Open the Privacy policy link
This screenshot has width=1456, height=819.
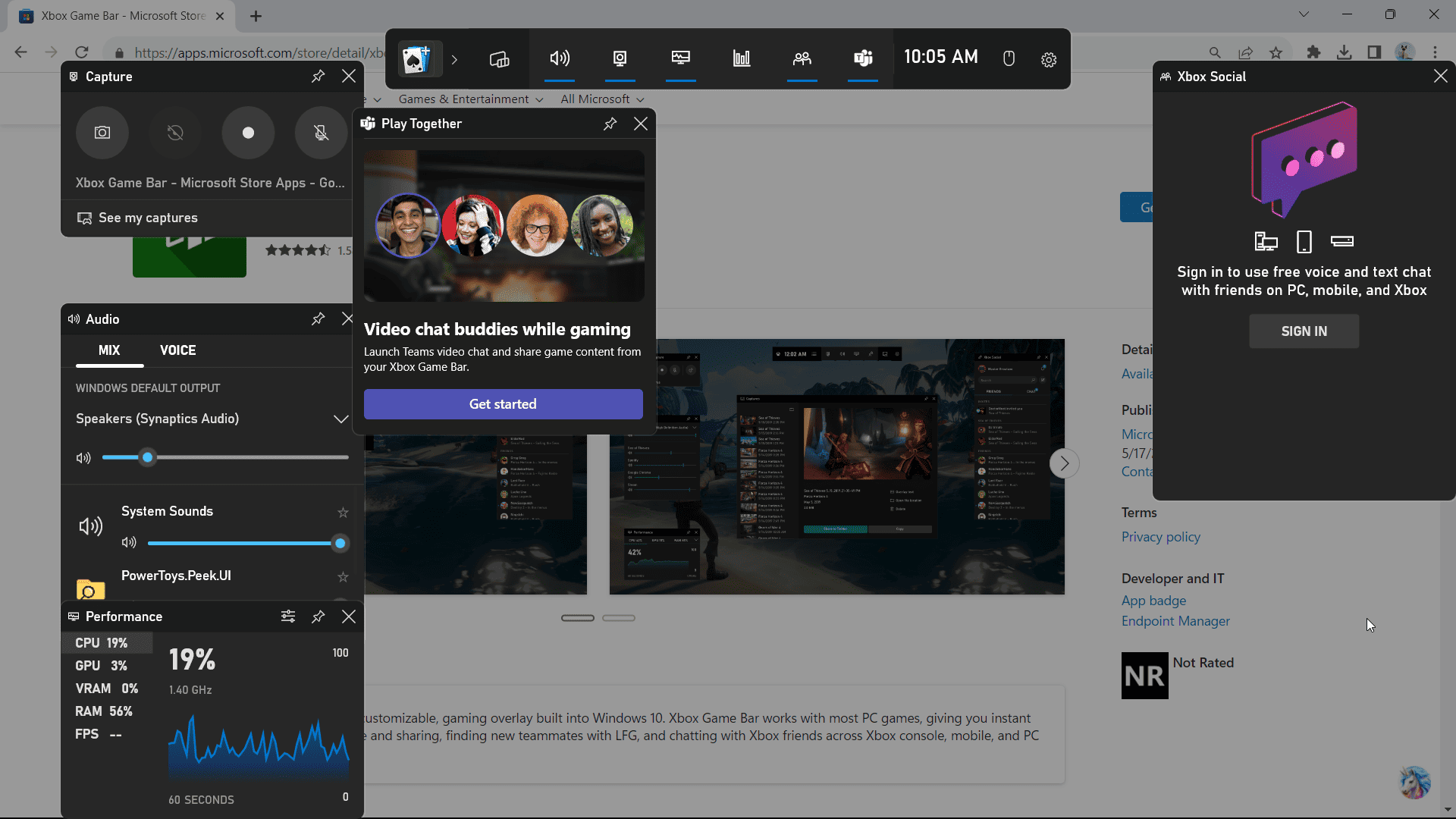(1161, 537)
